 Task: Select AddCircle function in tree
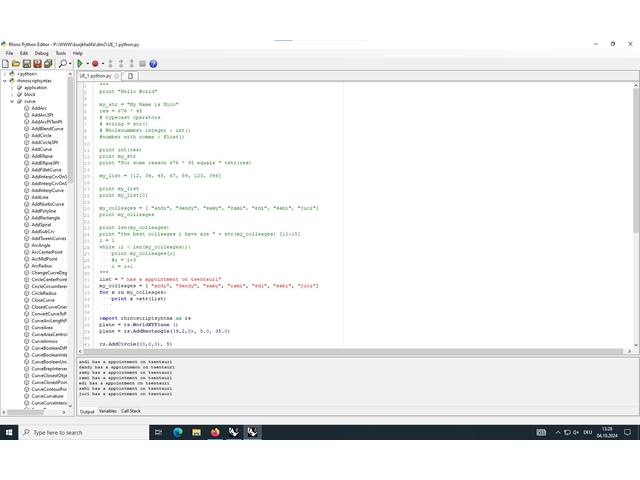coord(42,136)
